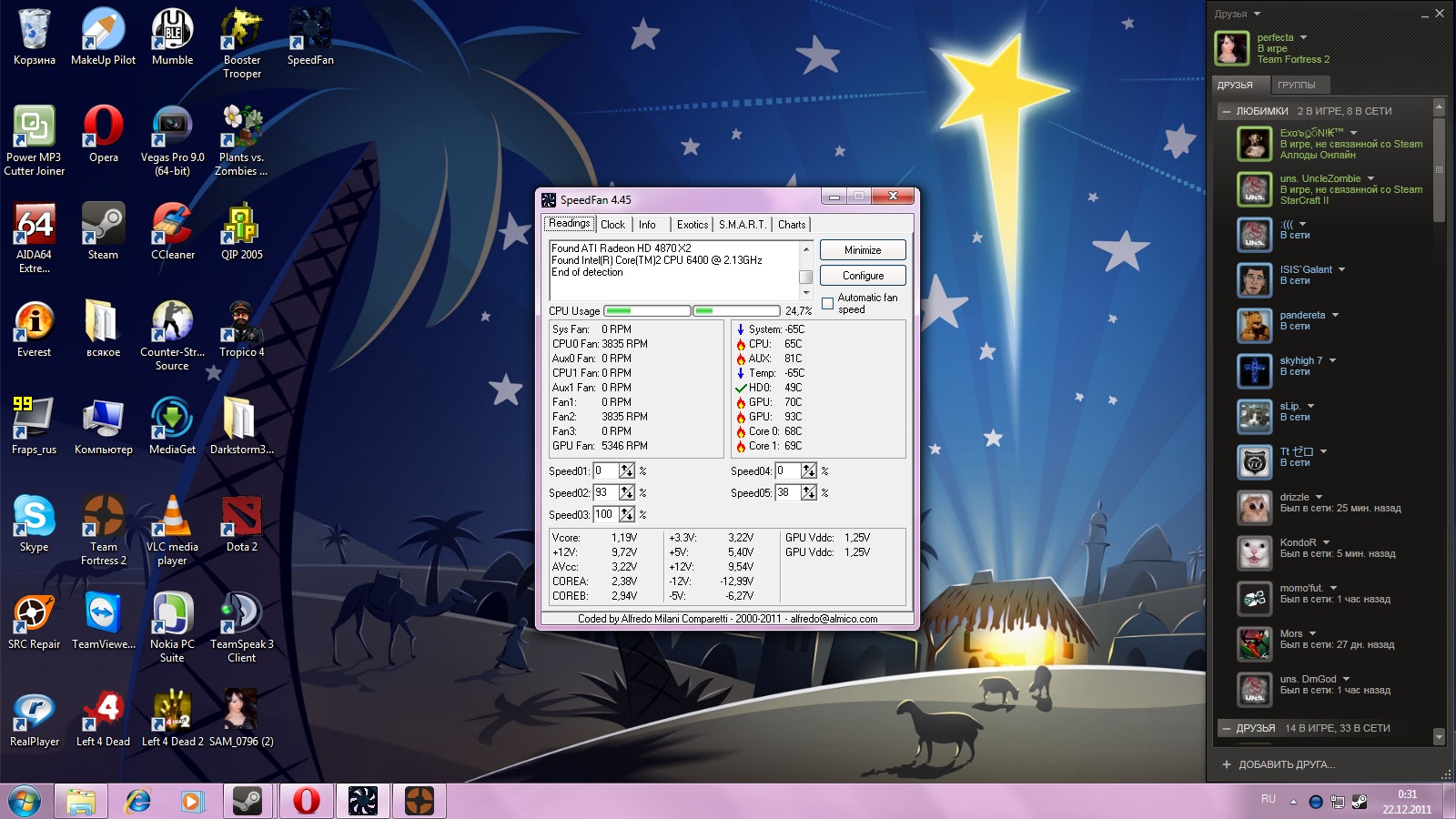This screenshot has height=819, width=1456.
Task: Open the Opera desktop shortcut
Action: pos(103,134)
